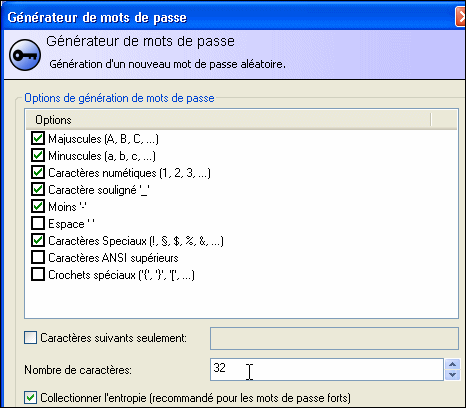Disable Caractères numétiques (1, 2, 3) option
The height and width of the screenshot is (408, 466).
(38, 172)
